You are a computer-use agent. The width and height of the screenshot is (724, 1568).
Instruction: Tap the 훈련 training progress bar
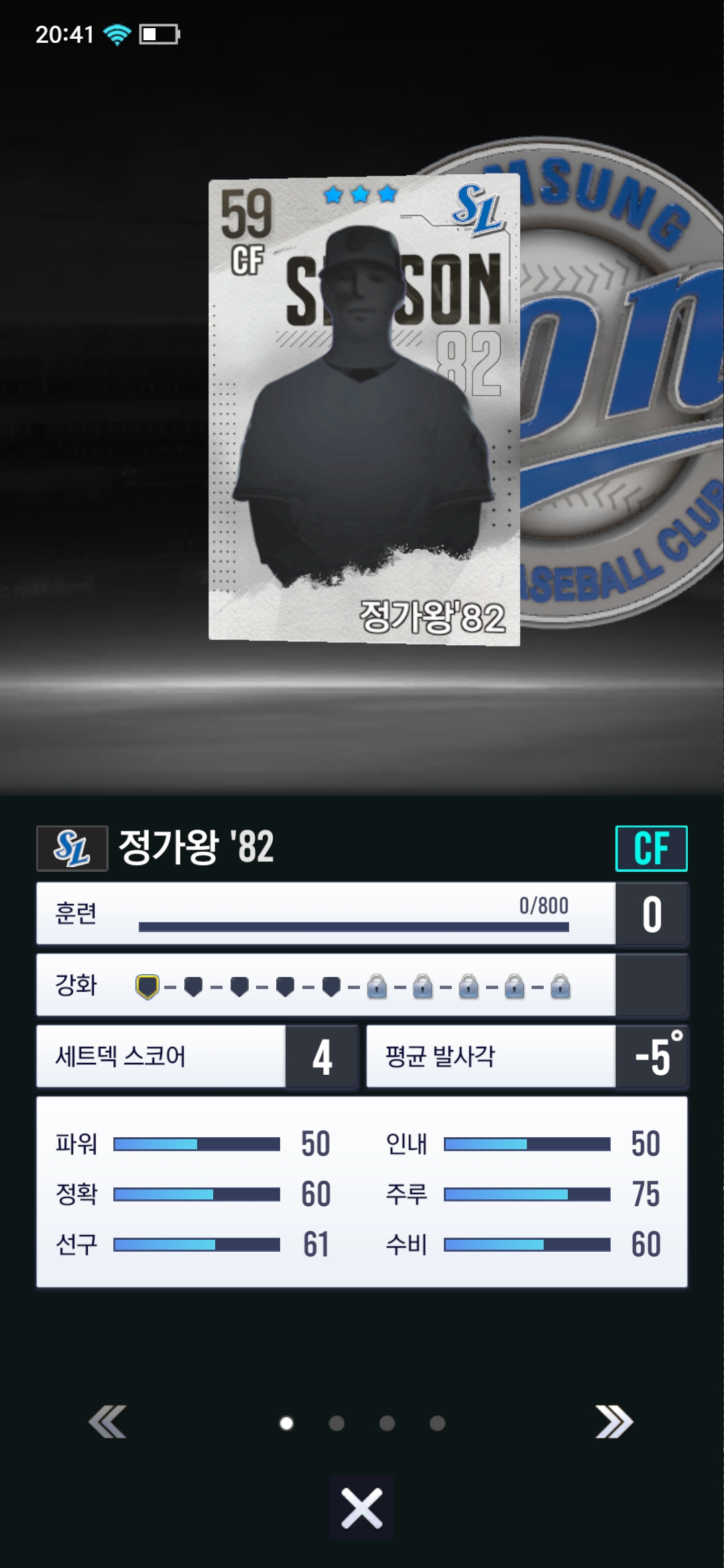pos(353,927)
